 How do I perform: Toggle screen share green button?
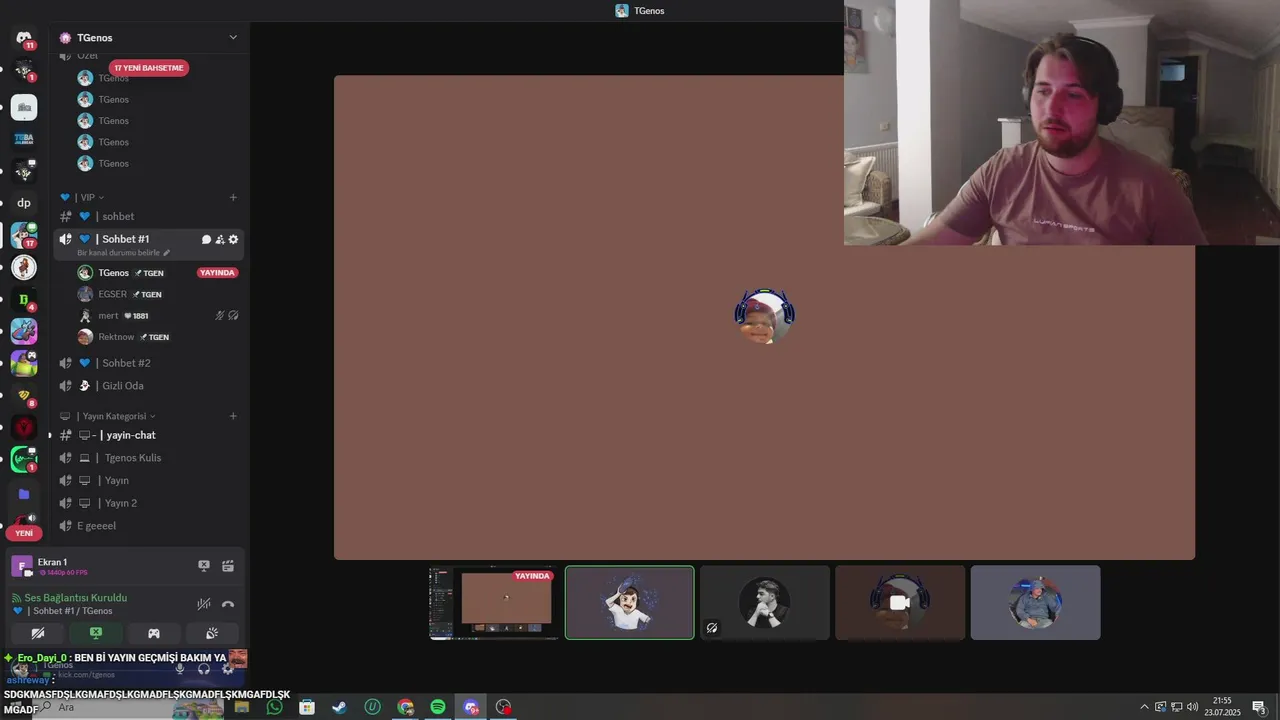click(x=96, y=633)
